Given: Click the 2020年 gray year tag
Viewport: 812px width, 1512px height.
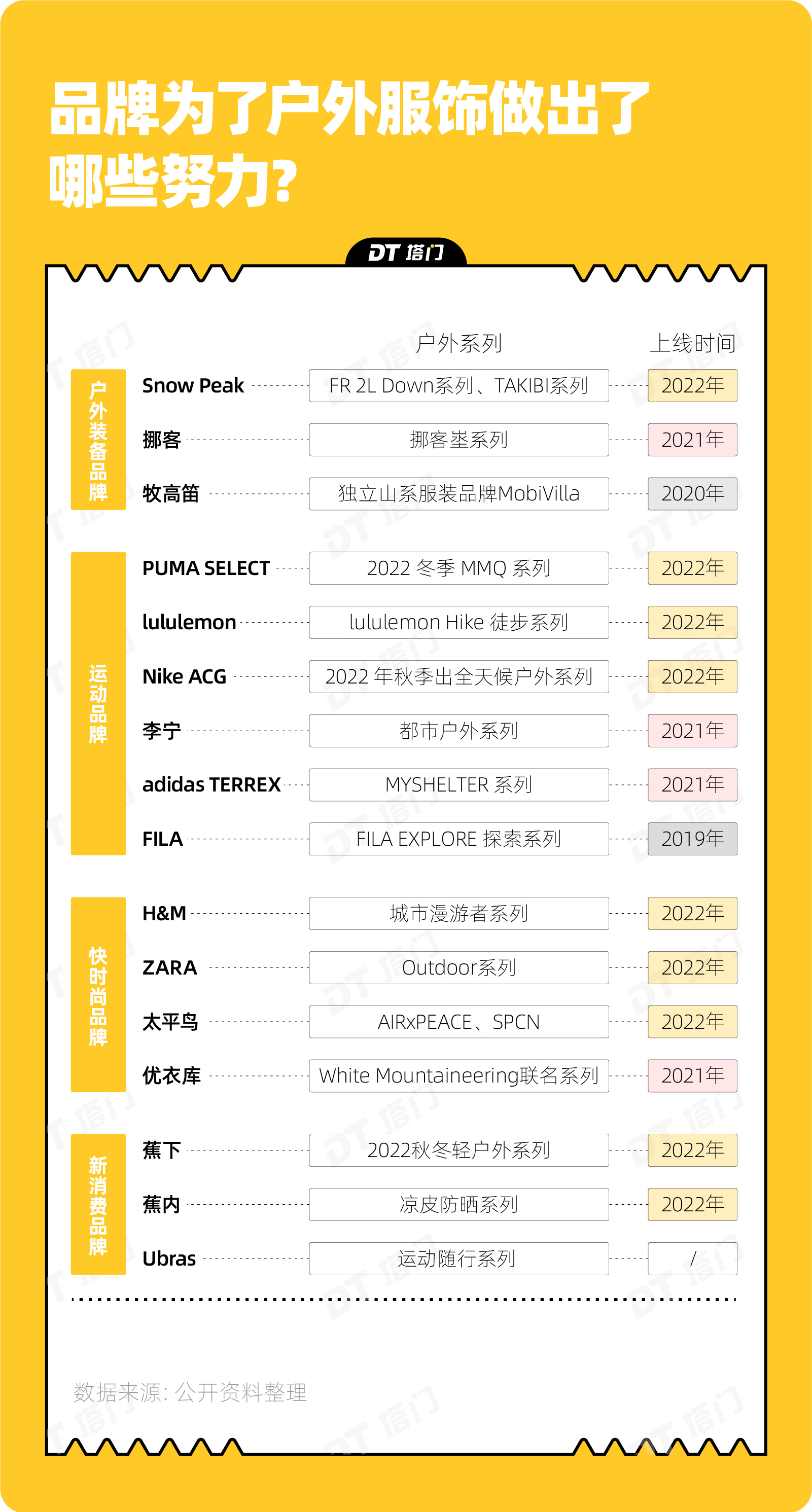Looking at the screenshot, I should click(x=692, y=494).
